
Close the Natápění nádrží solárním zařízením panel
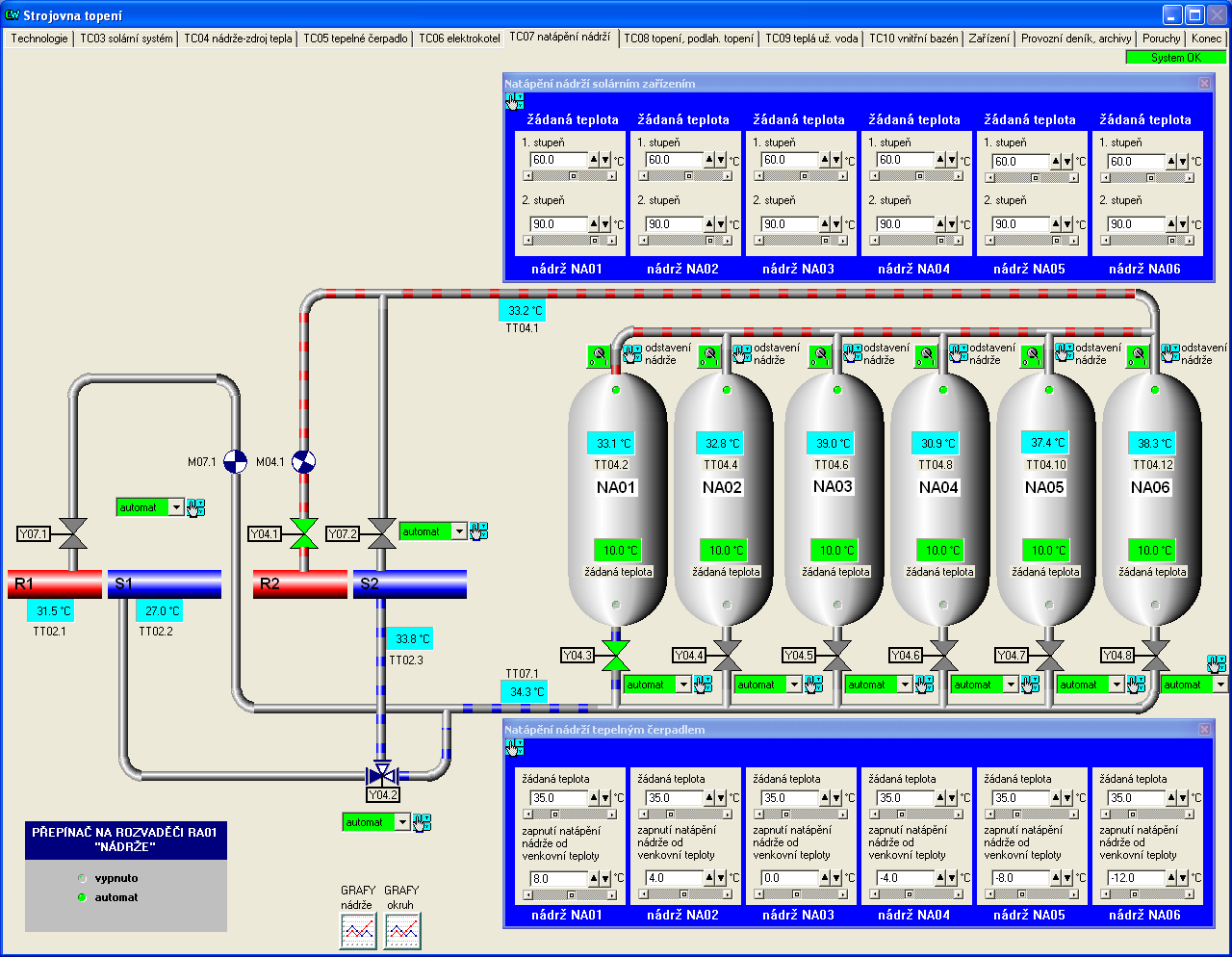point(1204,84)
